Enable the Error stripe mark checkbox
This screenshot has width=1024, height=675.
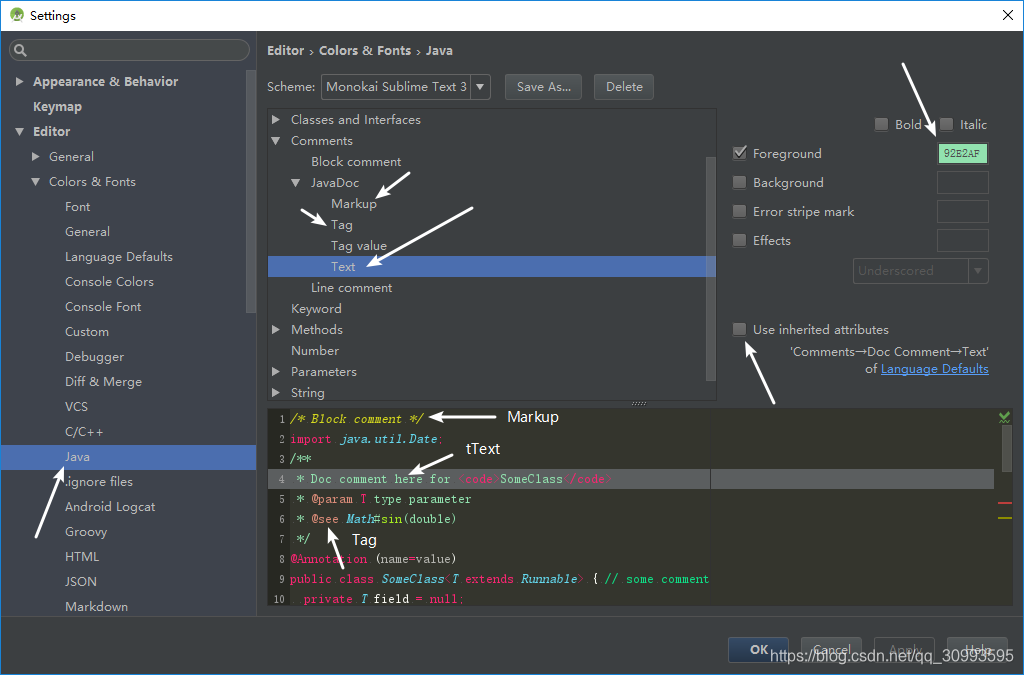739,212
